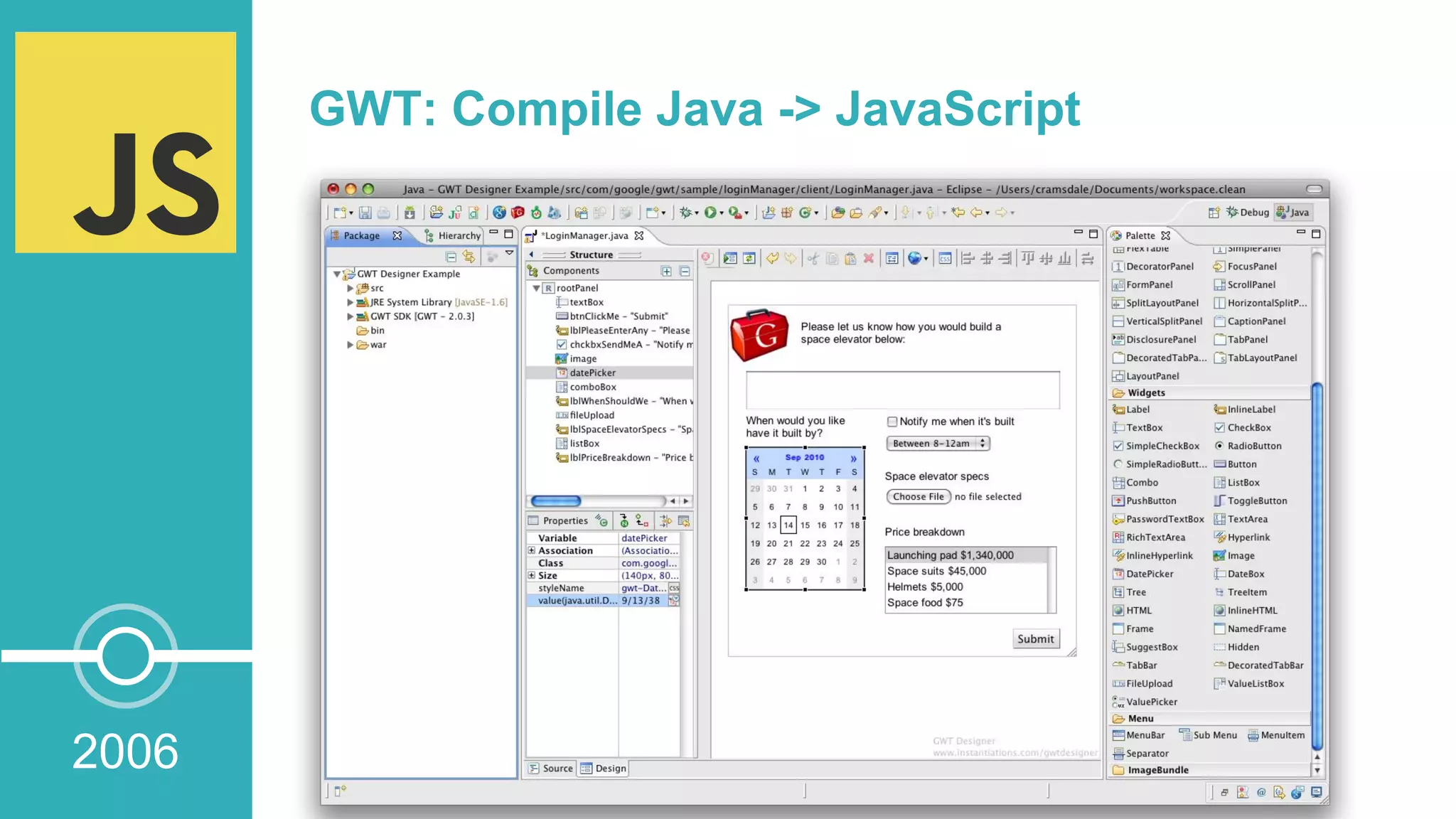Select the ToggleButton widget in the Palette

point(1251,500)
